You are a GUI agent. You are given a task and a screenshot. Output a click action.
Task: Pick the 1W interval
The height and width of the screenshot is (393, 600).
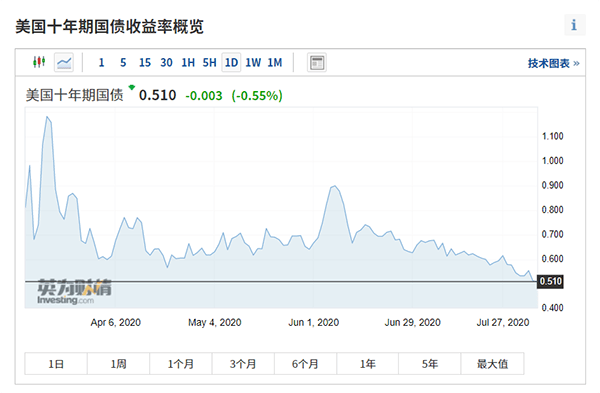(x=253, y=62)
